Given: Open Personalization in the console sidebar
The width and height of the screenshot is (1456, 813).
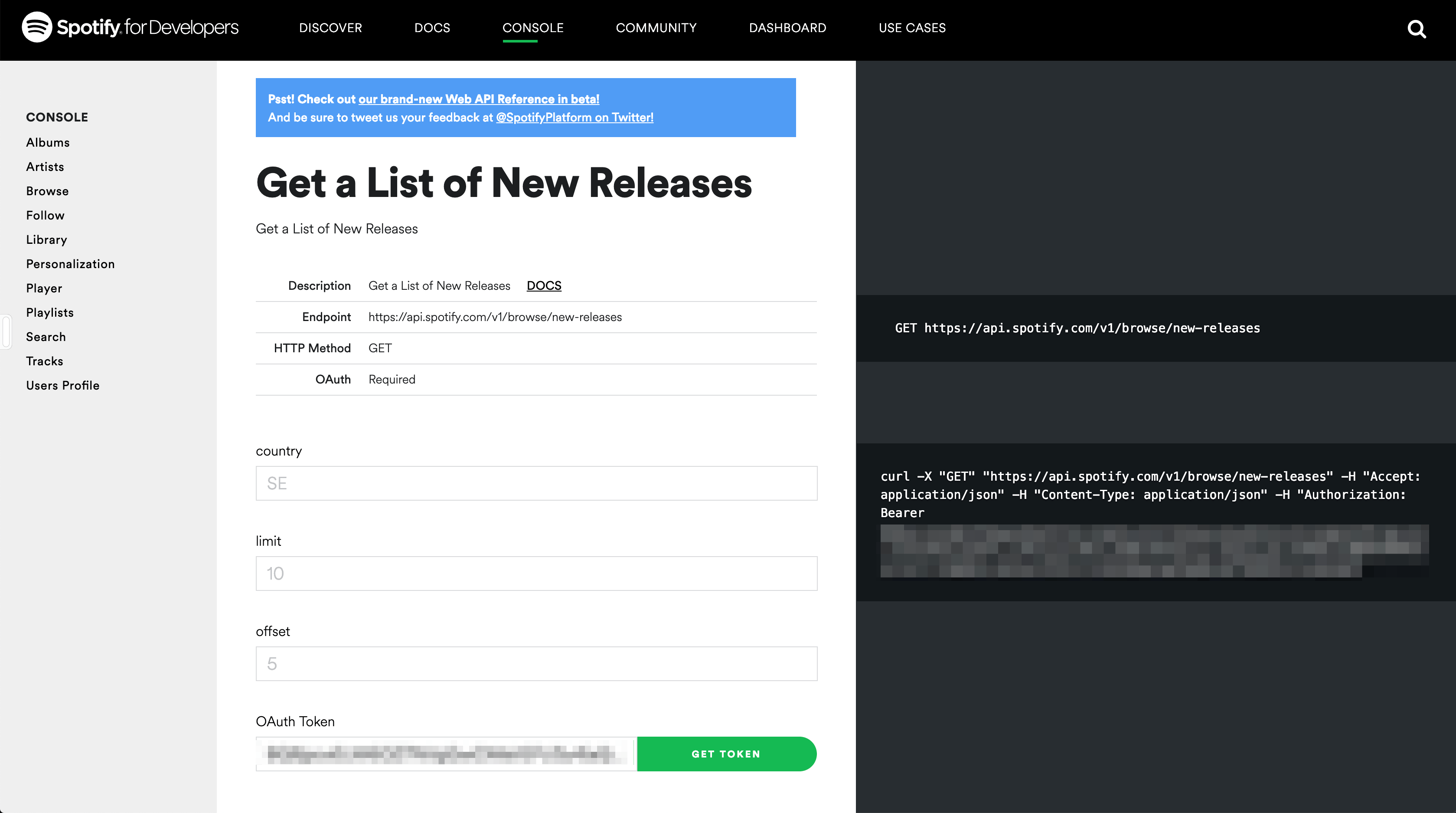Looking at the screenshot, I should [70, 264].
